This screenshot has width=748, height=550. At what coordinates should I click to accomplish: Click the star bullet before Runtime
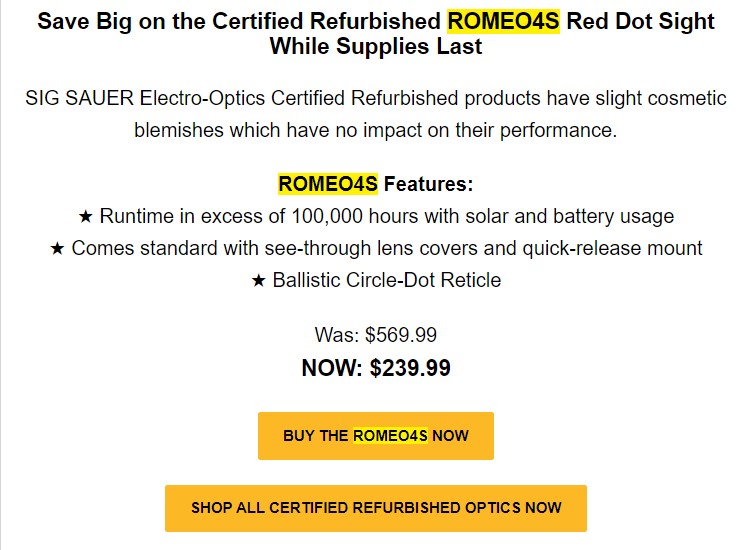point(85,216)
